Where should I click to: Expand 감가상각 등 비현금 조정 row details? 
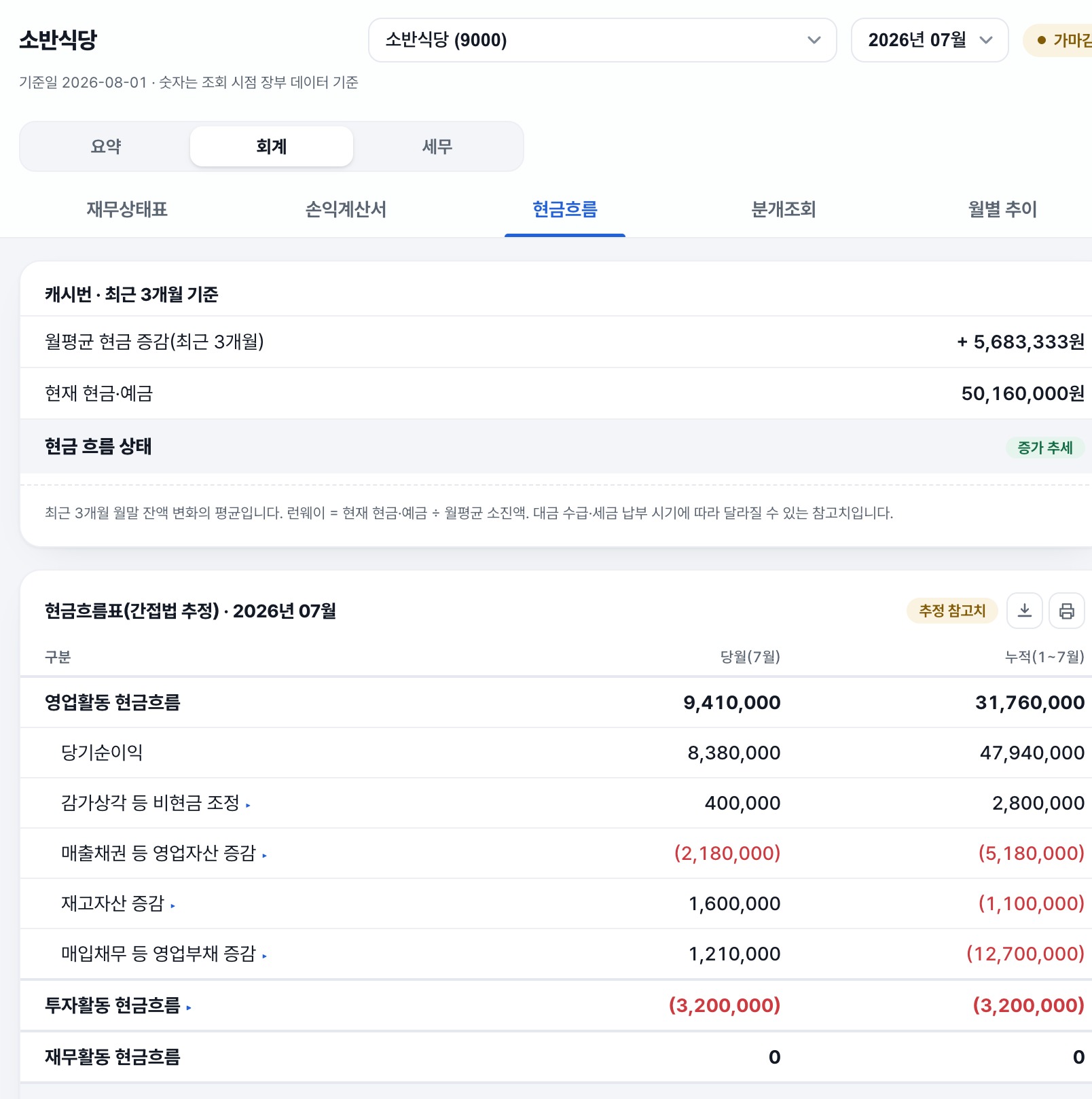(x=249, y=805)
